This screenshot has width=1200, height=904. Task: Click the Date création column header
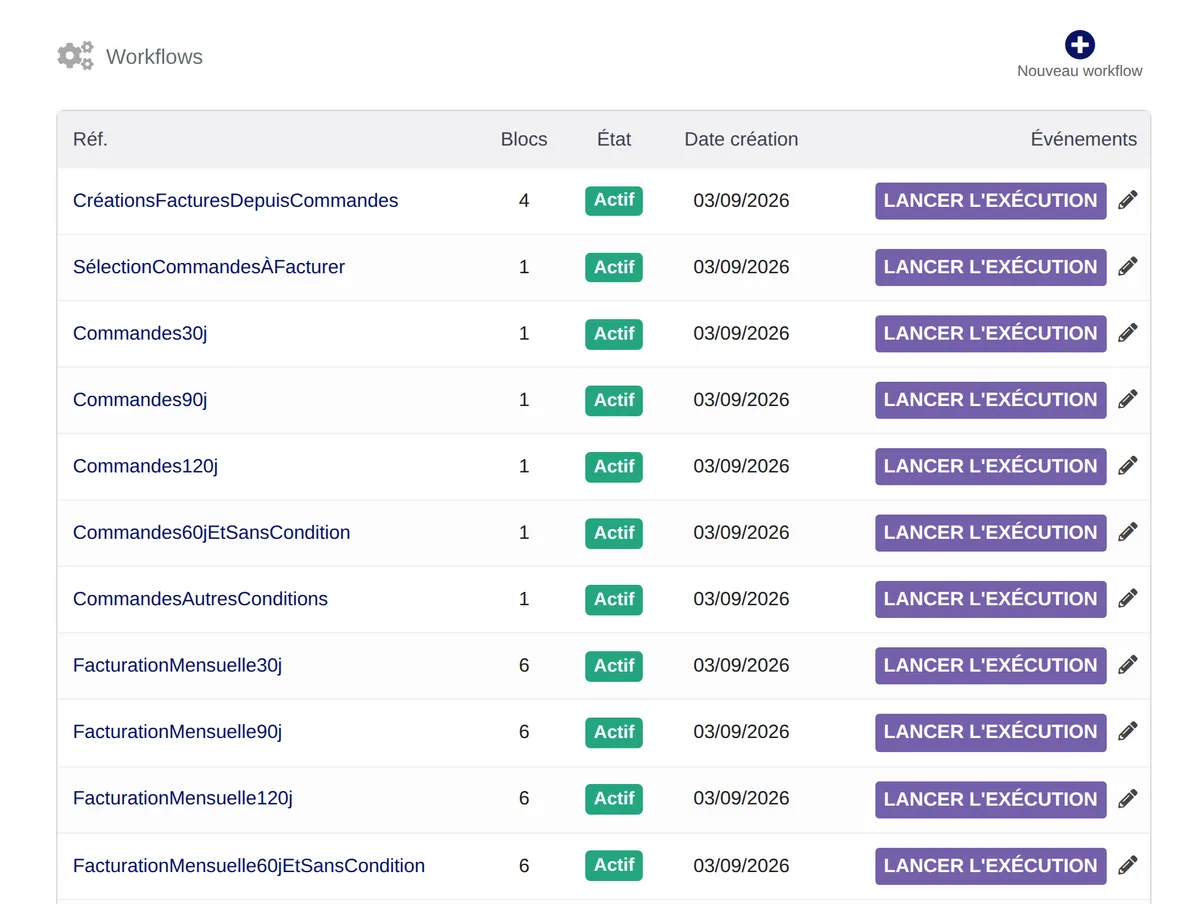tap(741, 139)
